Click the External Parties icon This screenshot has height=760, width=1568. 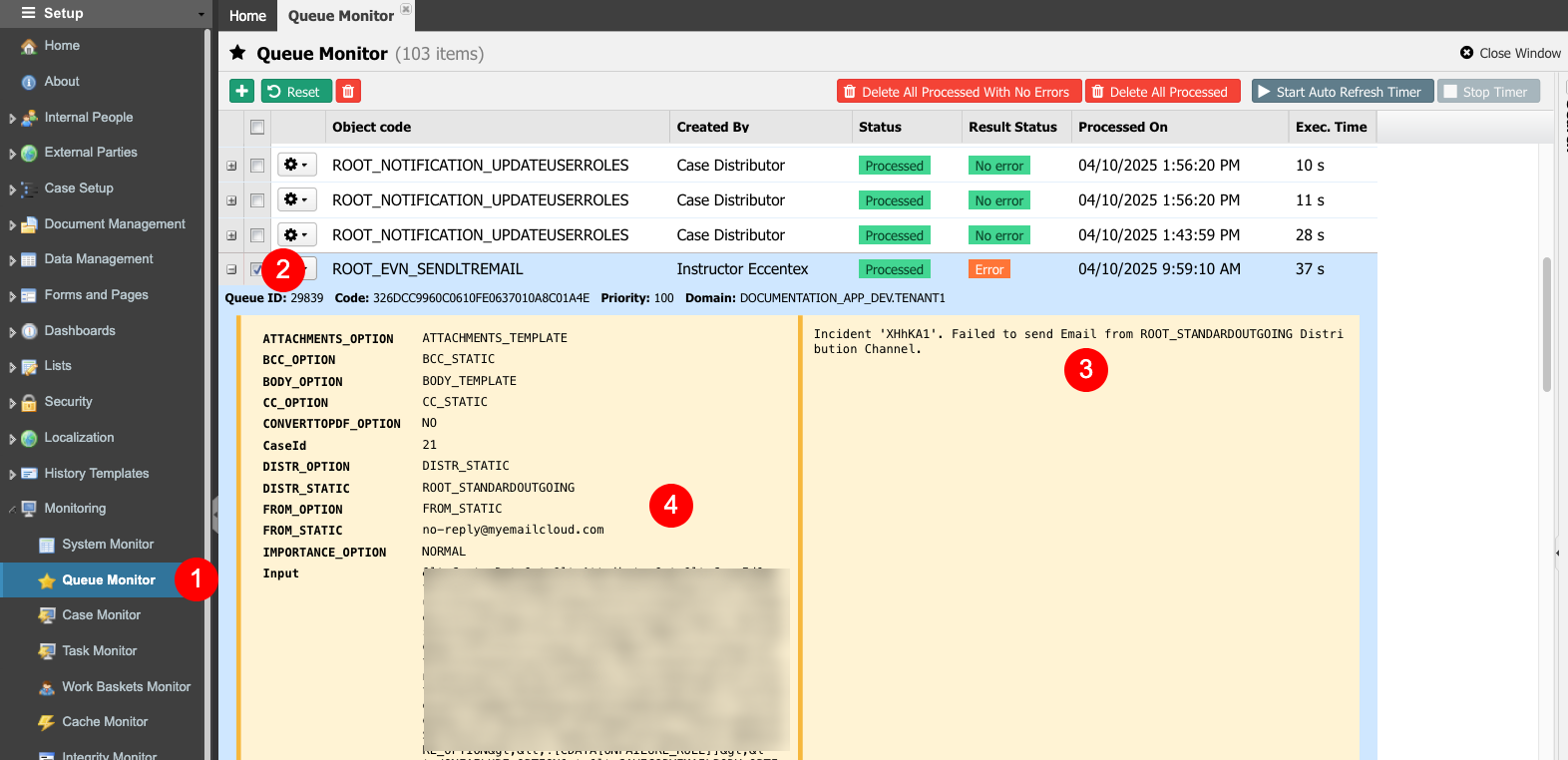pyautogui.click(x=29, y=153)
